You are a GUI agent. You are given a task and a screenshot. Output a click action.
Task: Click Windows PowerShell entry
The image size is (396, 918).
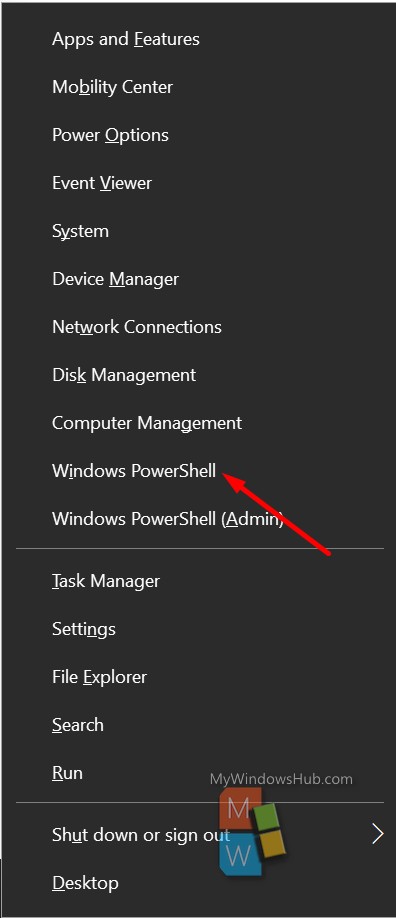point(199,471)
